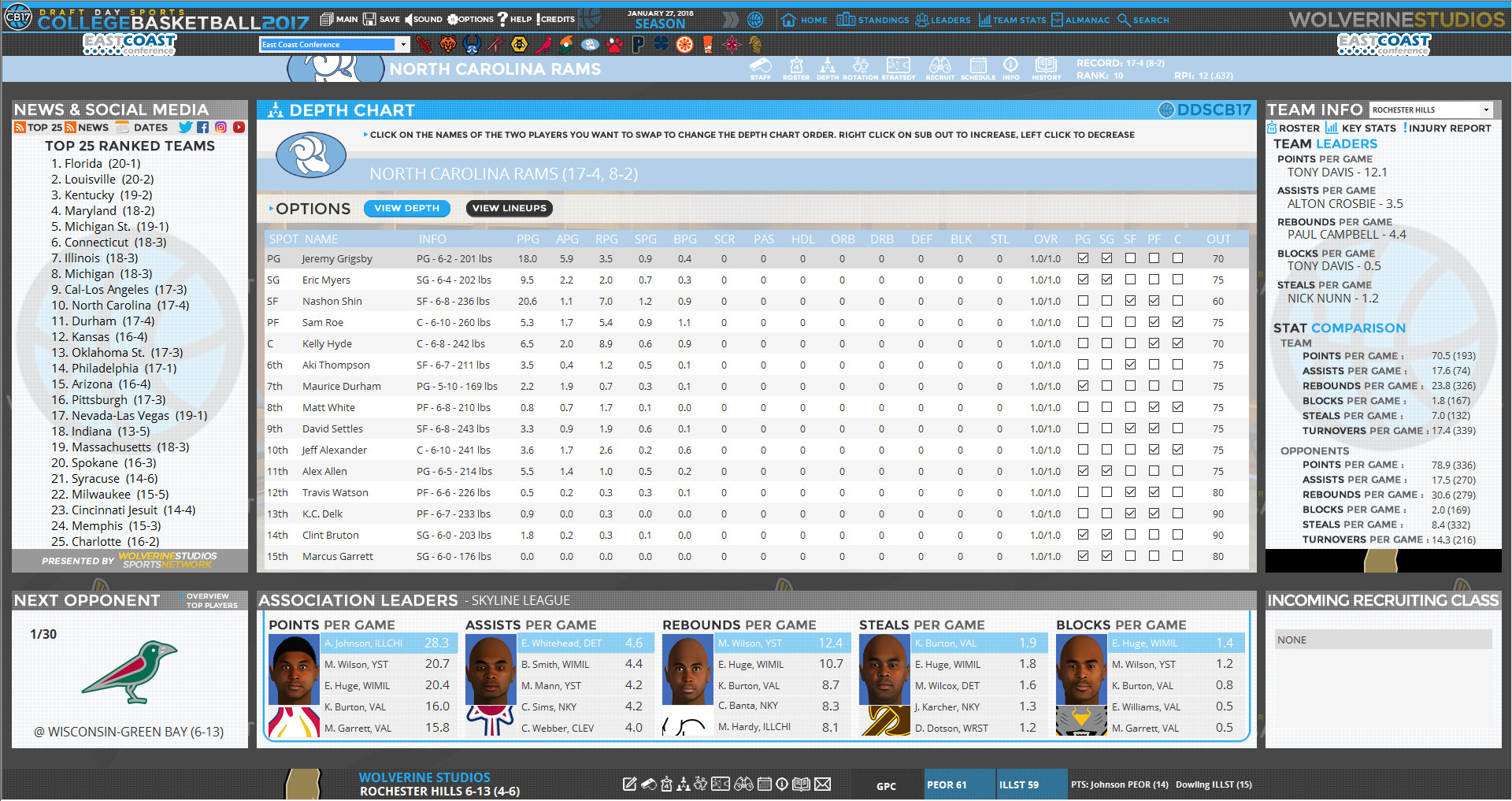The image size is (1512, 801).
Task: Click the mail envelope icon in bottom bar
Action: (x=823, y=784)
